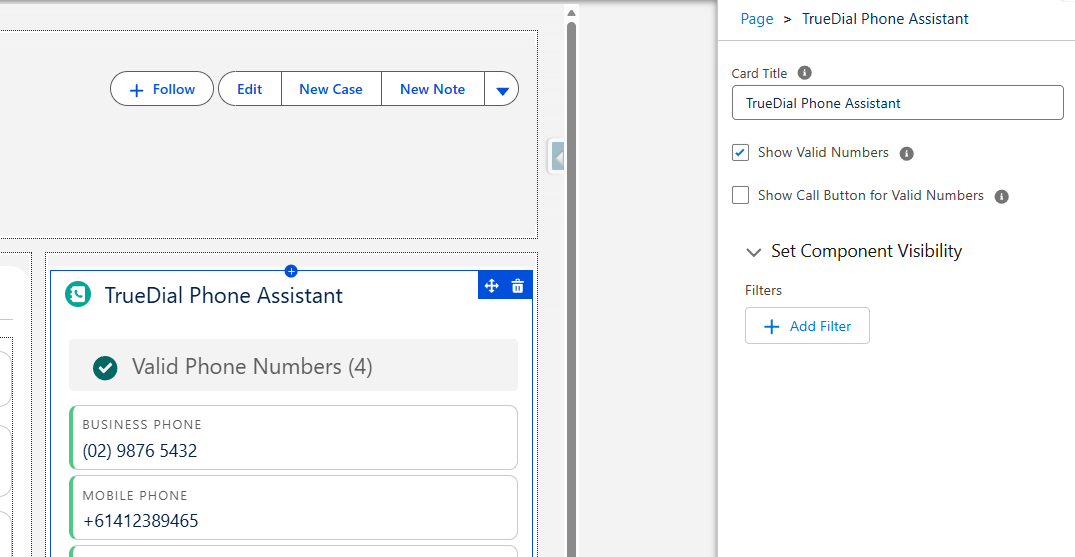Click Add Filter button

pyautogui.click(x=807, y=326)
